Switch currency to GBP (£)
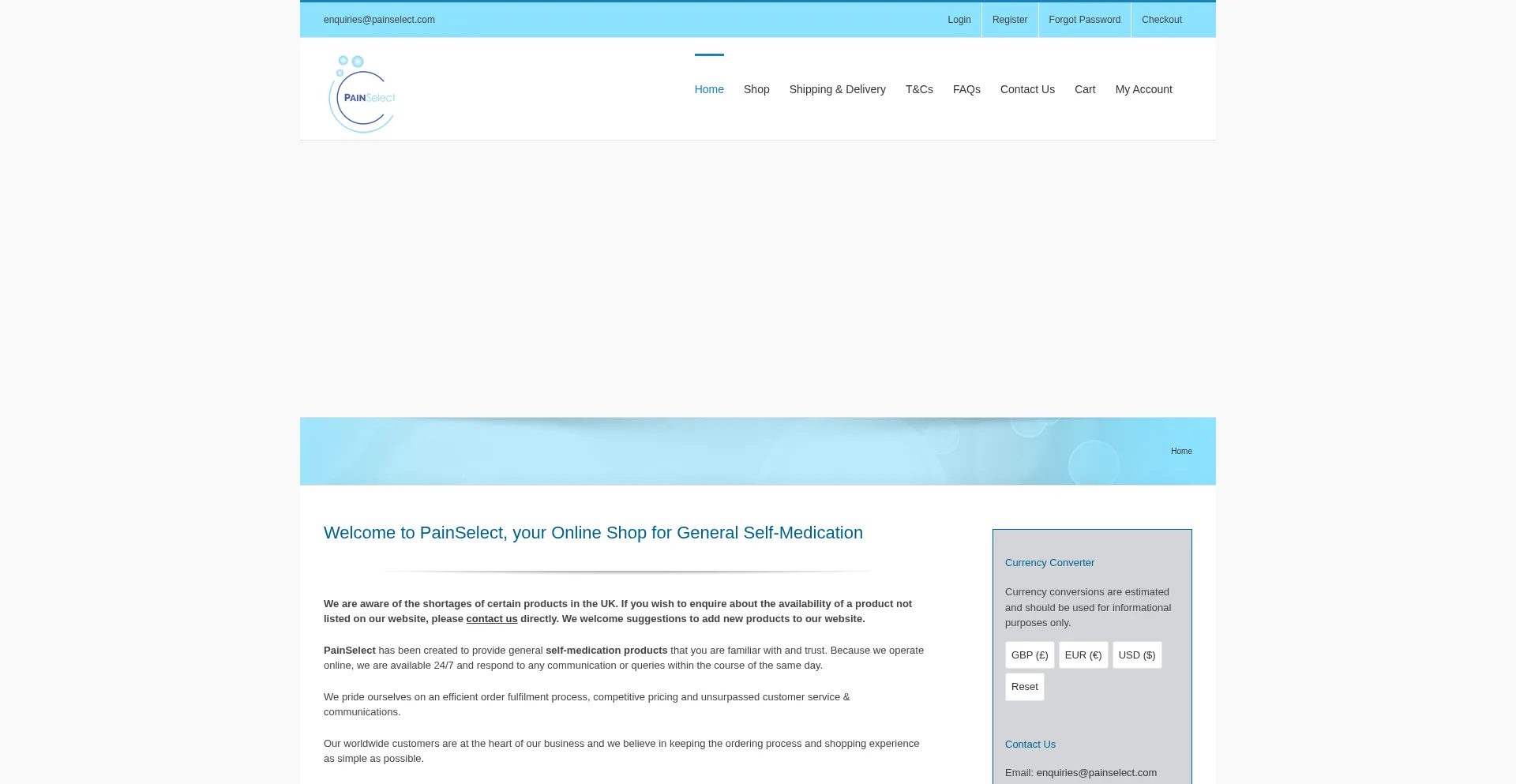The height and width of the screenshot is (784, 1516). [1030, 655]
